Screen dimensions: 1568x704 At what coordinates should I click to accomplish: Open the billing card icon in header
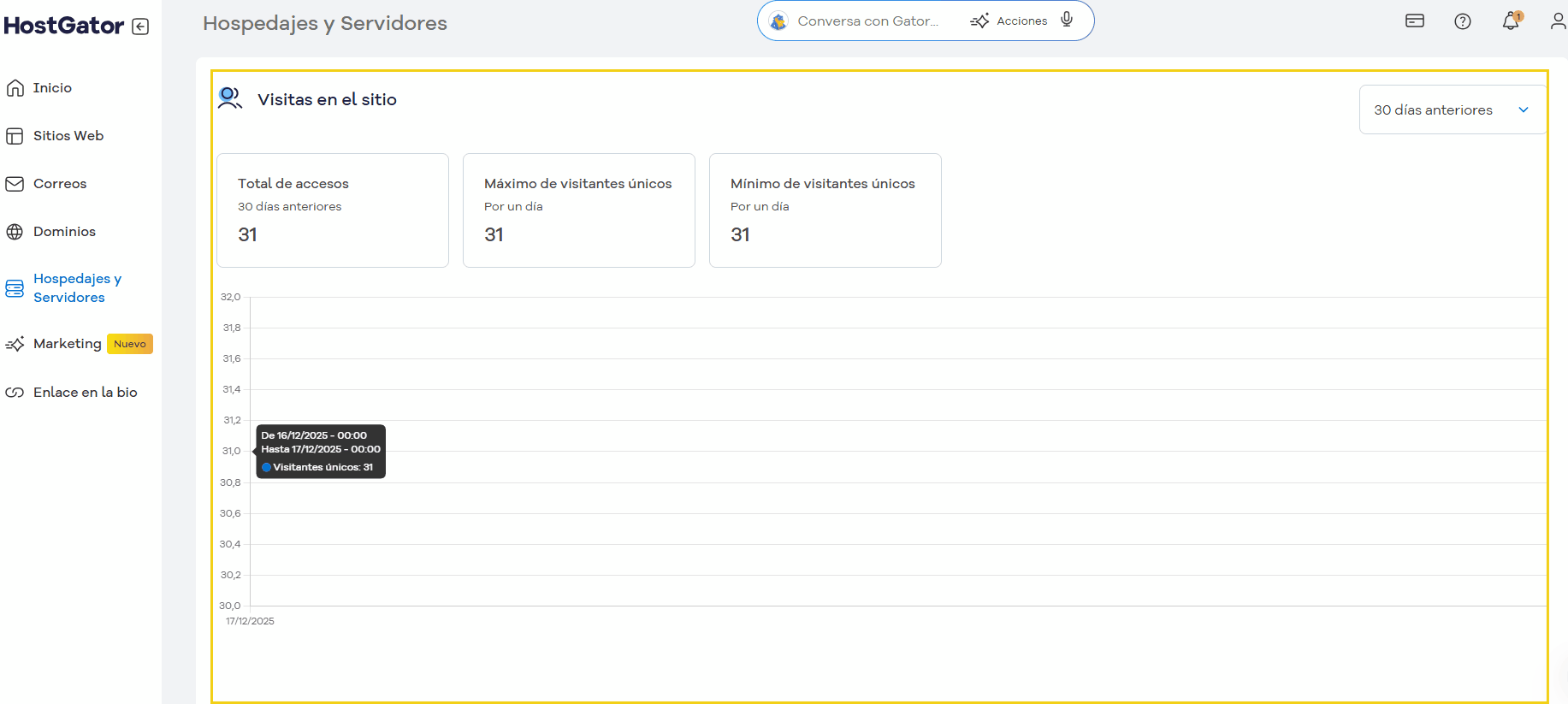tap(1415, 21)
